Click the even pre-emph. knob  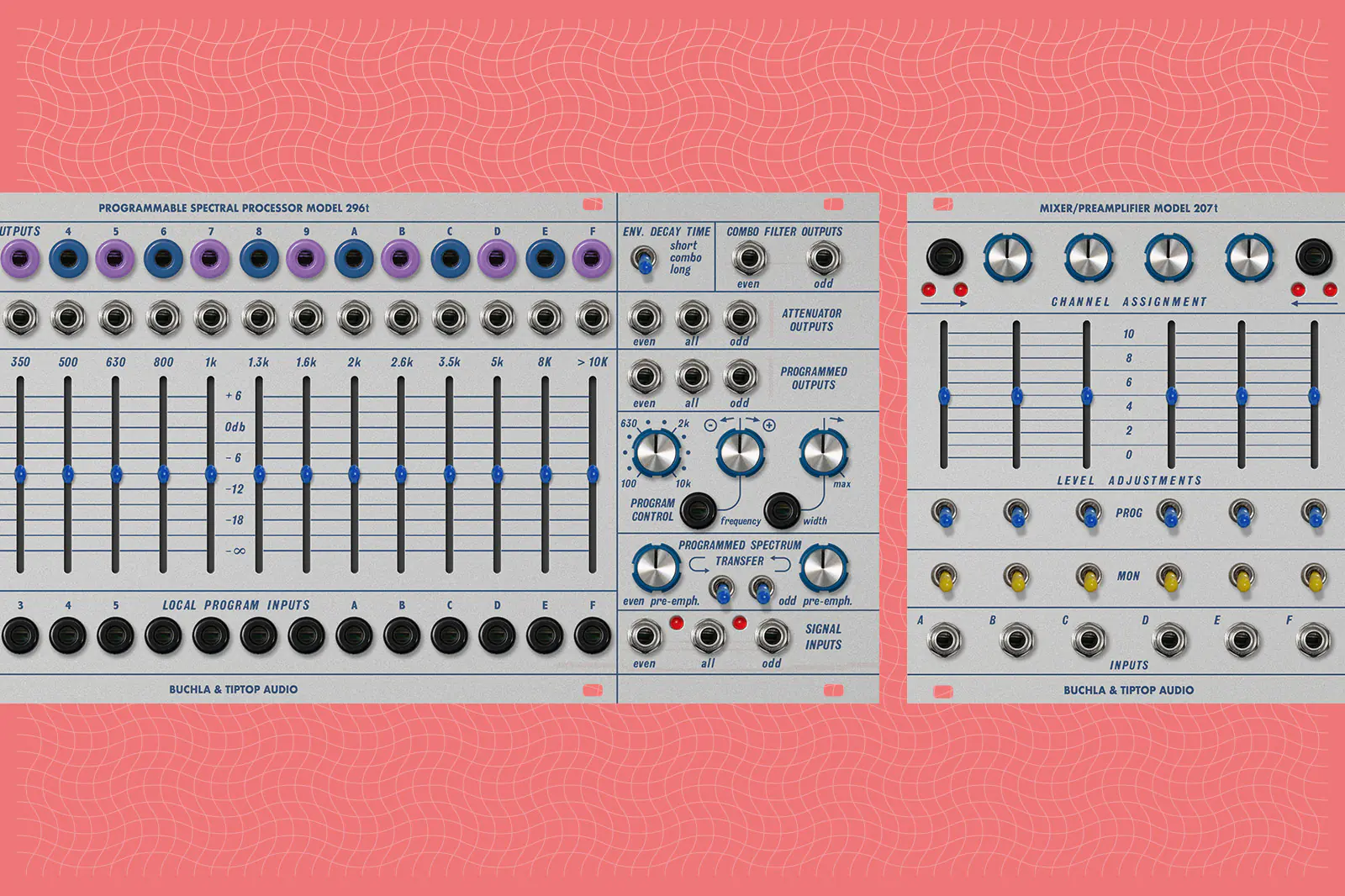pyautogui.click(x=656, y=567)
